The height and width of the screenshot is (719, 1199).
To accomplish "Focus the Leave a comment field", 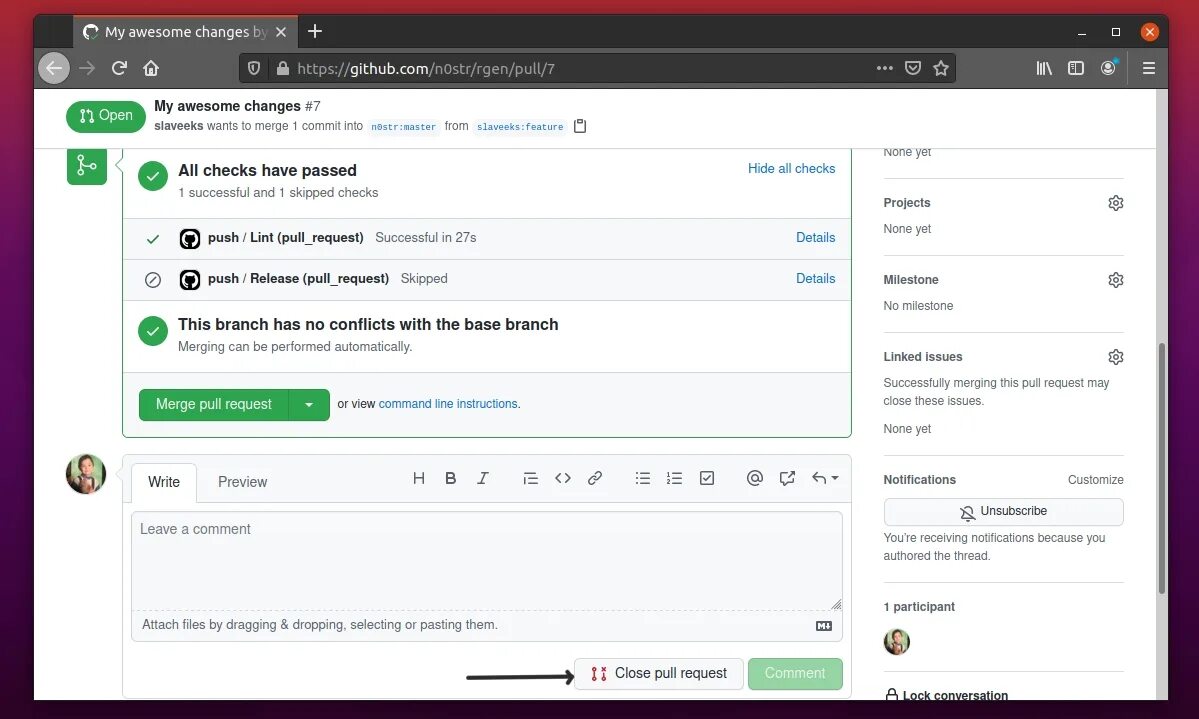I will click(x=487, y=561).
